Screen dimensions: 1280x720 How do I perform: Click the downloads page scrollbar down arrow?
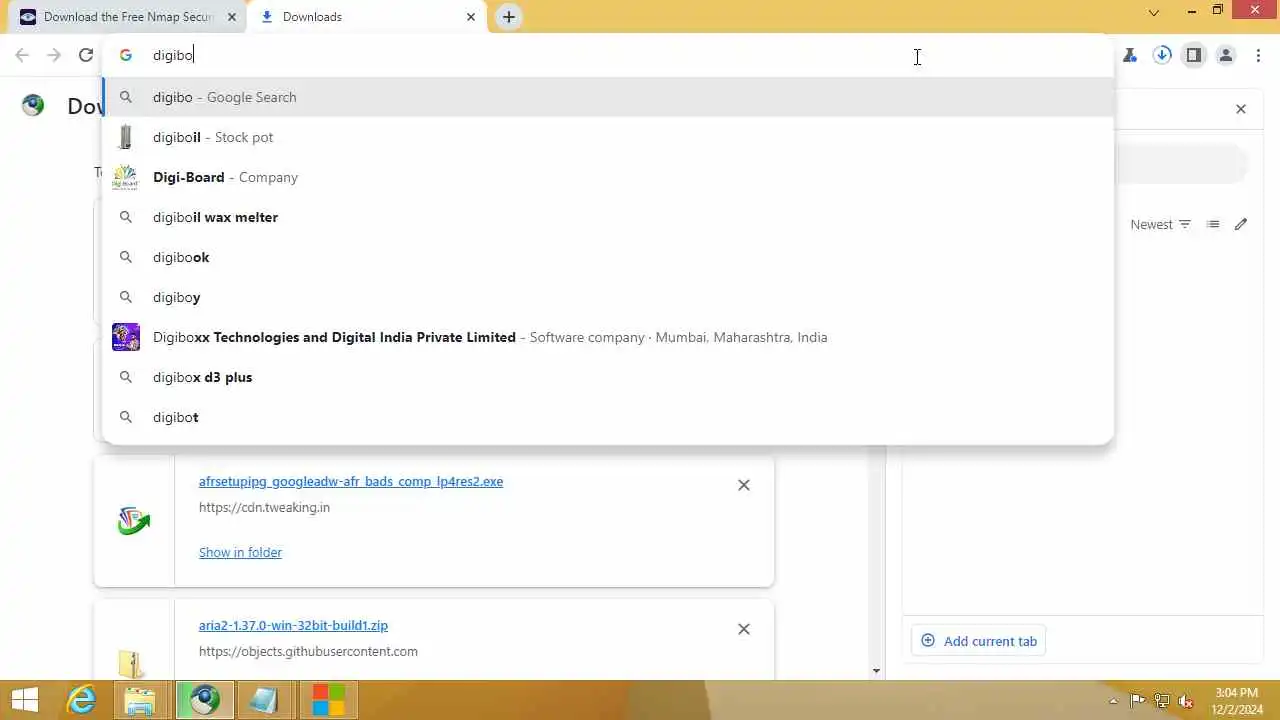tap(877, 671)
